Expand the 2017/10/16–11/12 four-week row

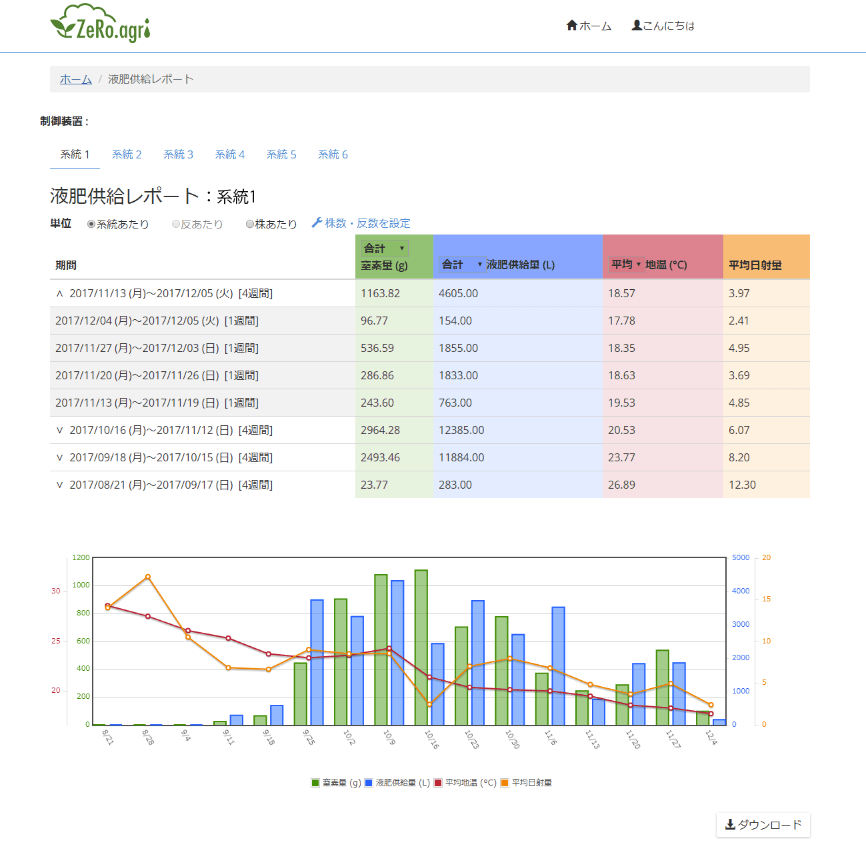[59, 430]
